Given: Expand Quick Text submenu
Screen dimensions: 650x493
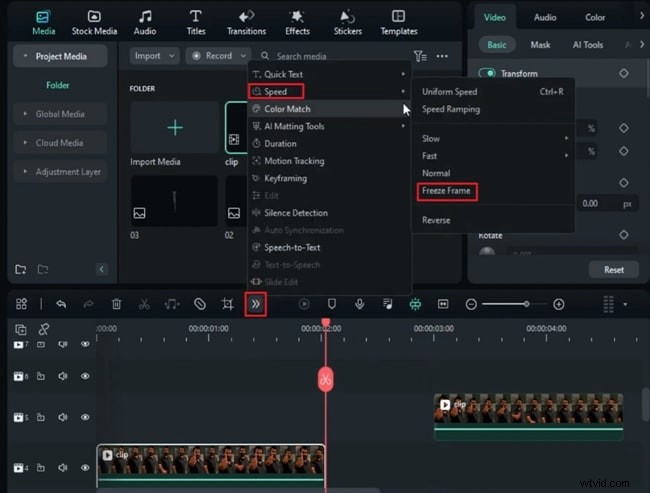Looking at the screenshot, I should [330, 74].
